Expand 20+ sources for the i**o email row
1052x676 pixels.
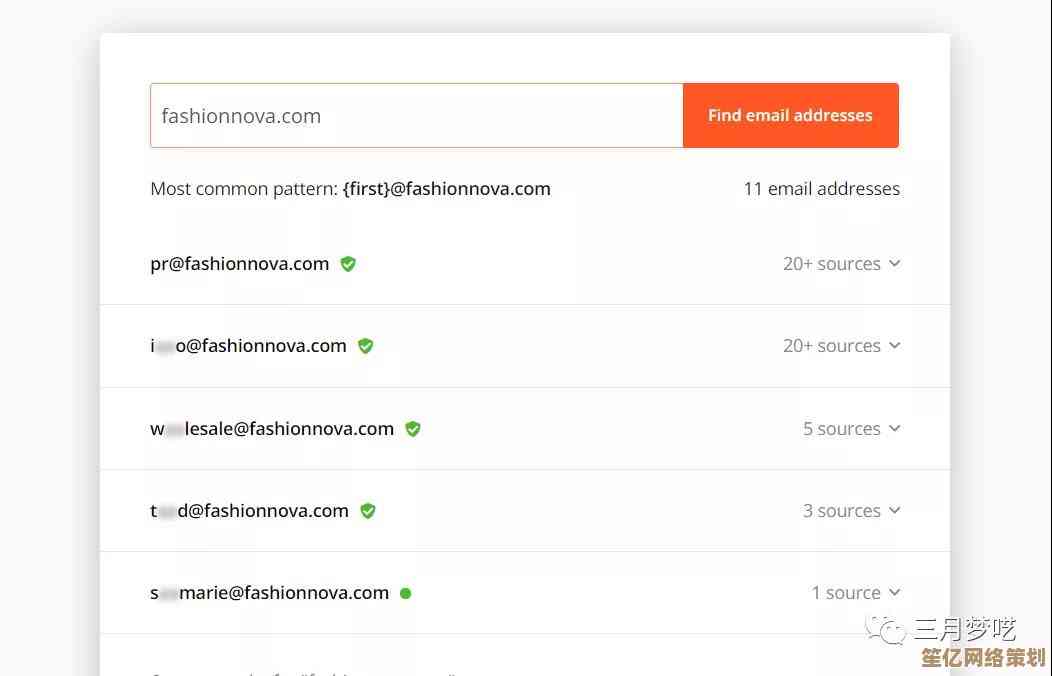coord(894,346)
